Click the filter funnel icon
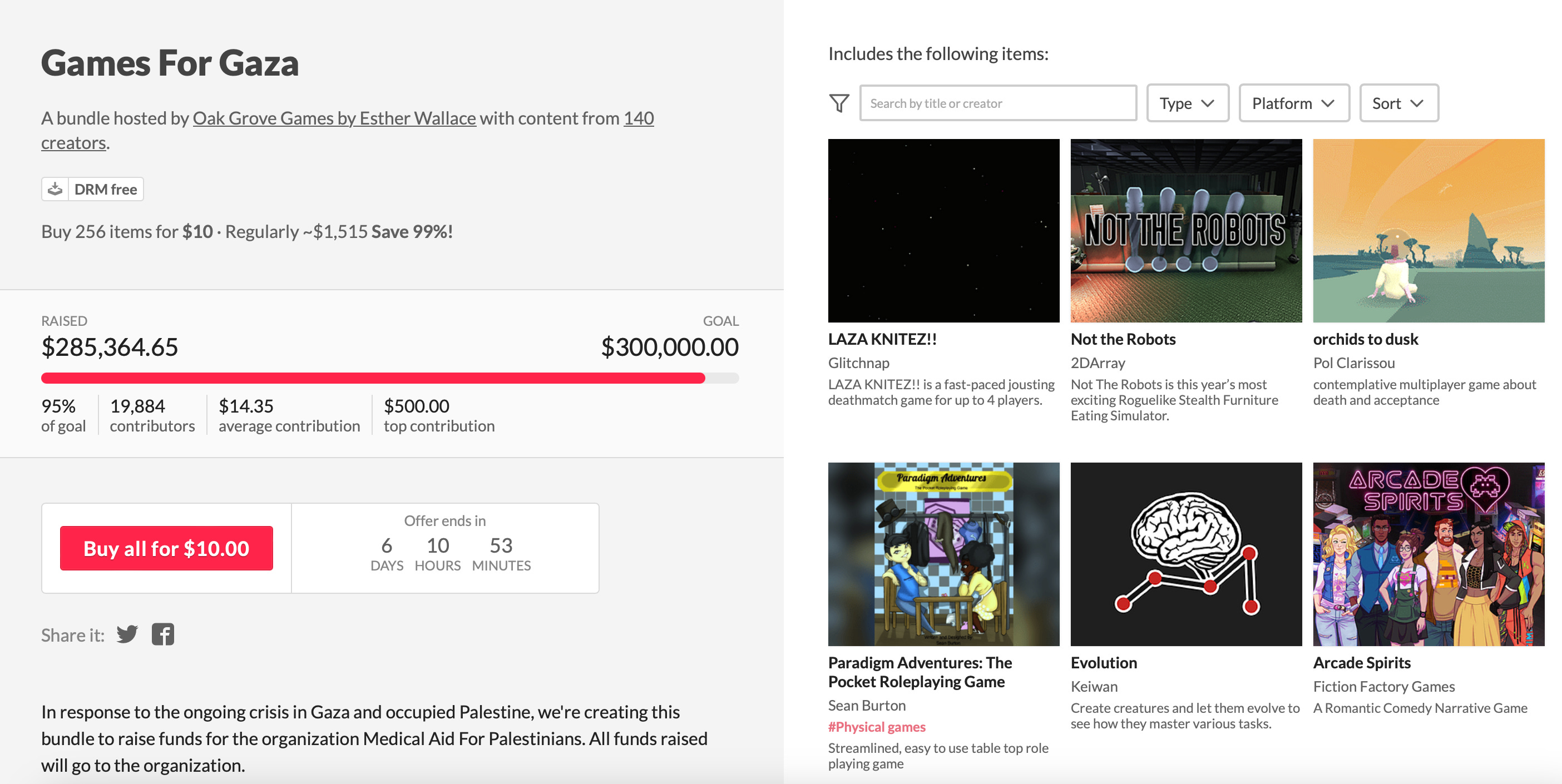 839,103
